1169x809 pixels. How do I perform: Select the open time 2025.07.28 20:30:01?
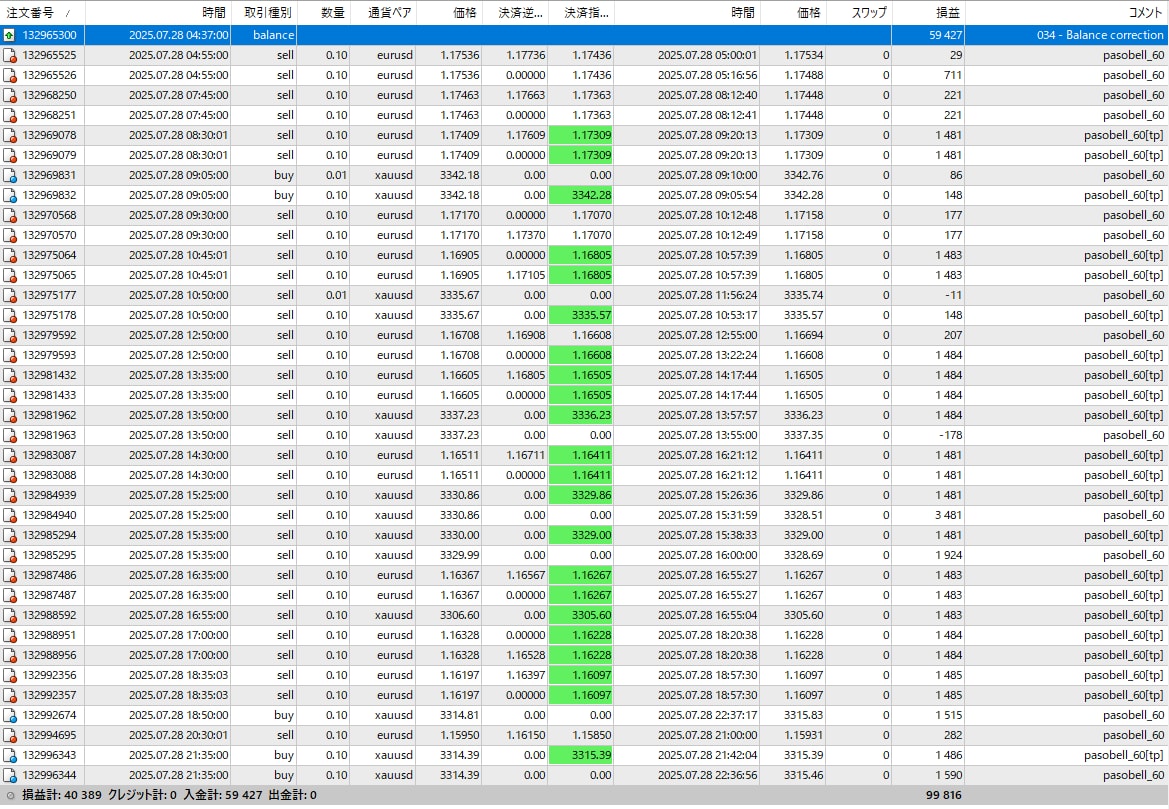[x=179, y=736]
